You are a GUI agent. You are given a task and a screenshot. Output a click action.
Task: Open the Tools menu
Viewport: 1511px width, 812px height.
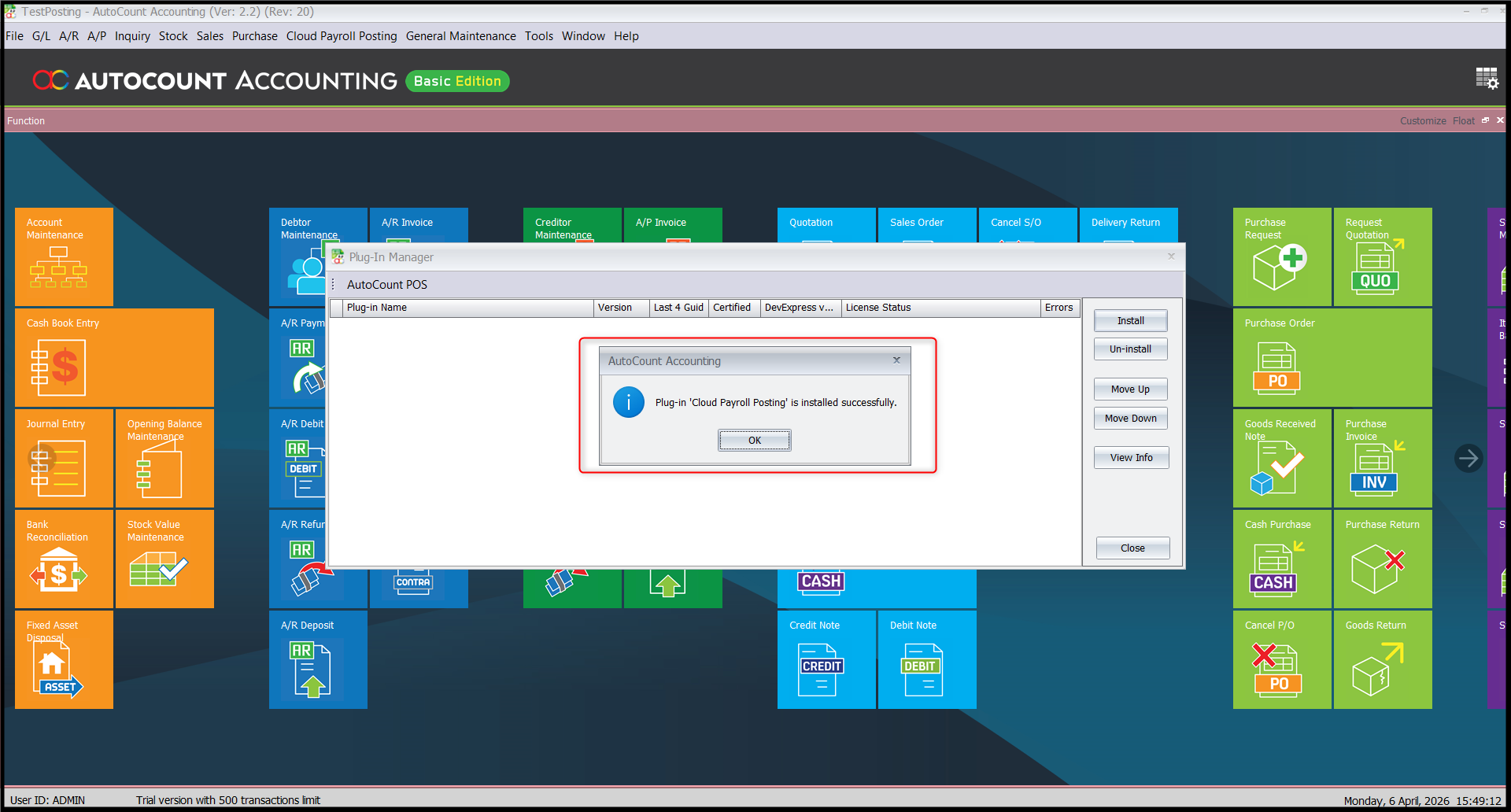539,36
